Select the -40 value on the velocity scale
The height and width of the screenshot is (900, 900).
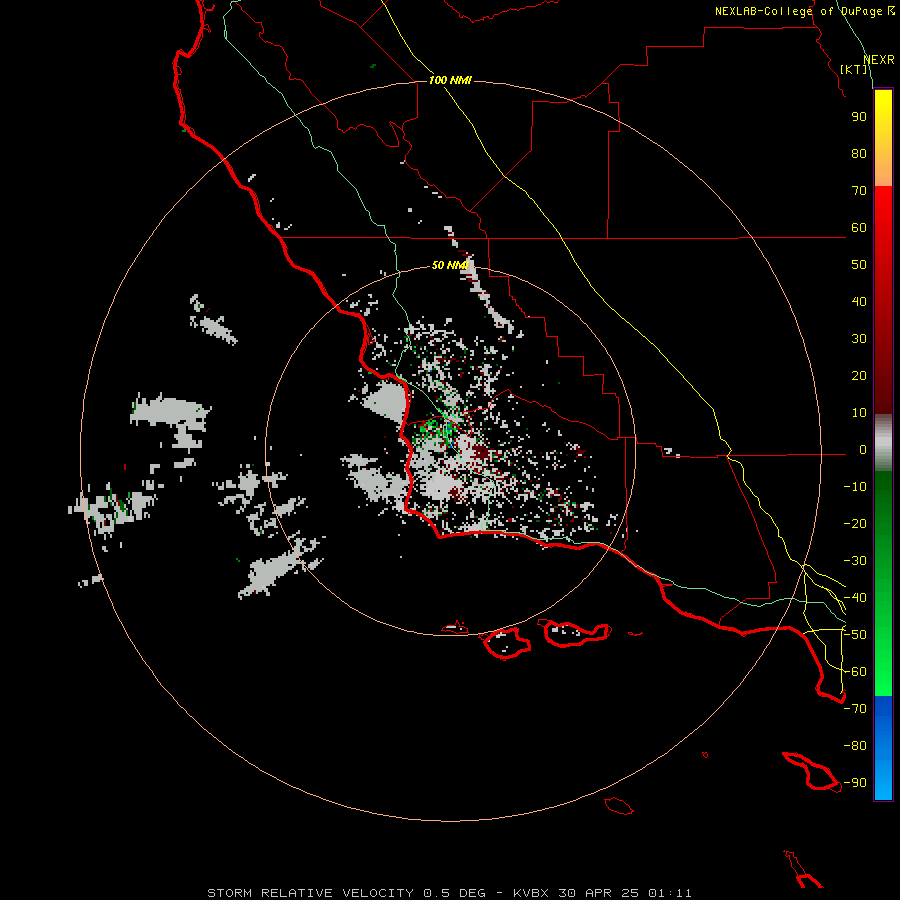pyautogui.click(x=855, y=598)
